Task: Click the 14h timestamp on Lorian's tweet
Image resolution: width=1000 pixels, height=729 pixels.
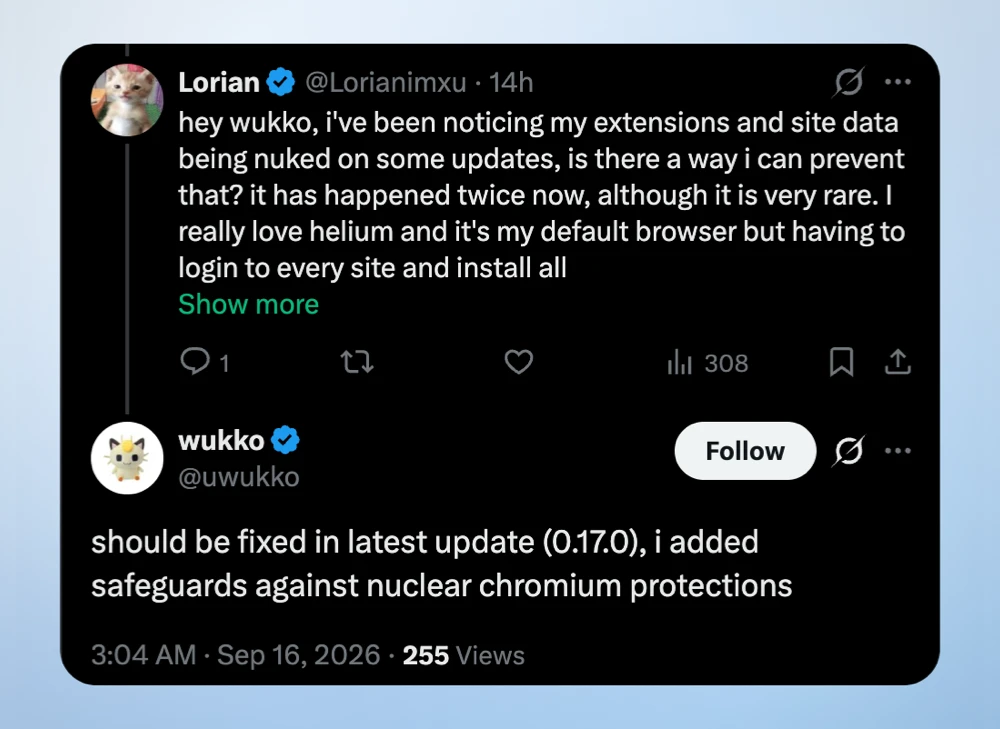Action: coord(511,83)
